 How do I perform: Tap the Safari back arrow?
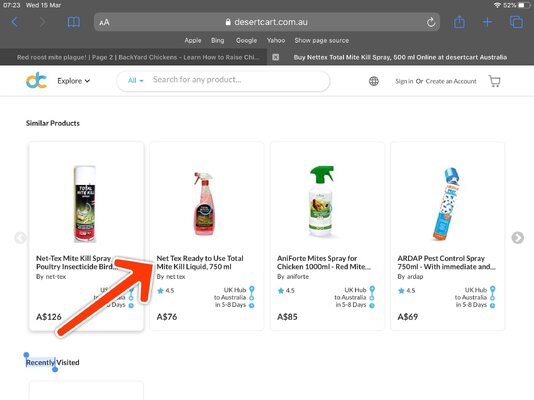tap(14, 22)
